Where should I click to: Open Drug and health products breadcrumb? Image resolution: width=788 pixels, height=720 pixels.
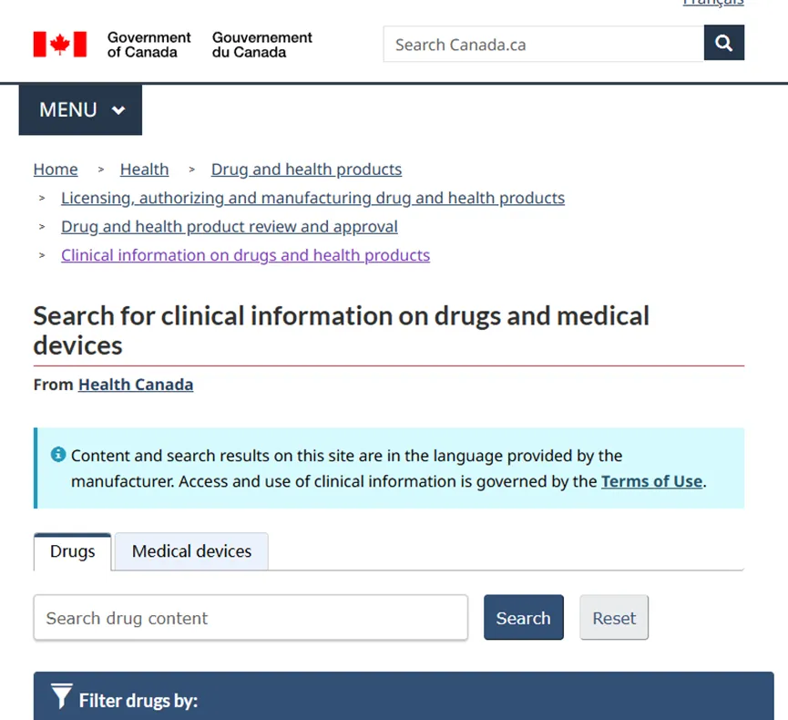pos(307,169)
